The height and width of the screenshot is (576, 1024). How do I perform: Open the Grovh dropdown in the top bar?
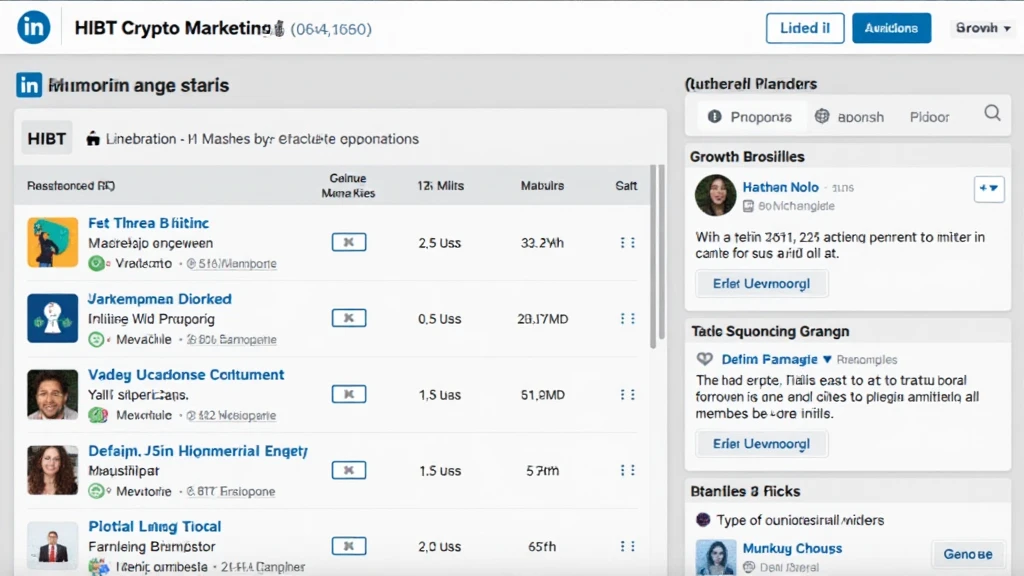point(981,27)
